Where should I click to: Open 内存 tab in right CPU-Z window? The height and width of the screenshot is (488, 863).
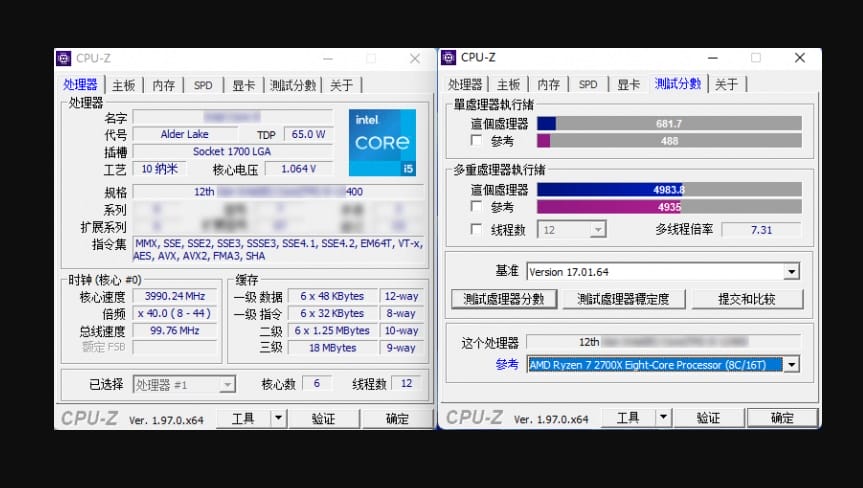548,84
